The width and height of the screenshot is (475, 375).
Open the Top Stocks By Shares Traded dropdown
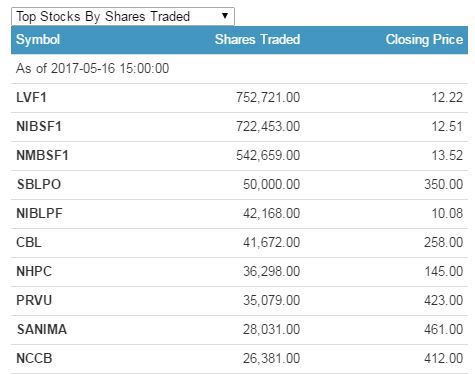pyautogui.click(x=123, y=16)
